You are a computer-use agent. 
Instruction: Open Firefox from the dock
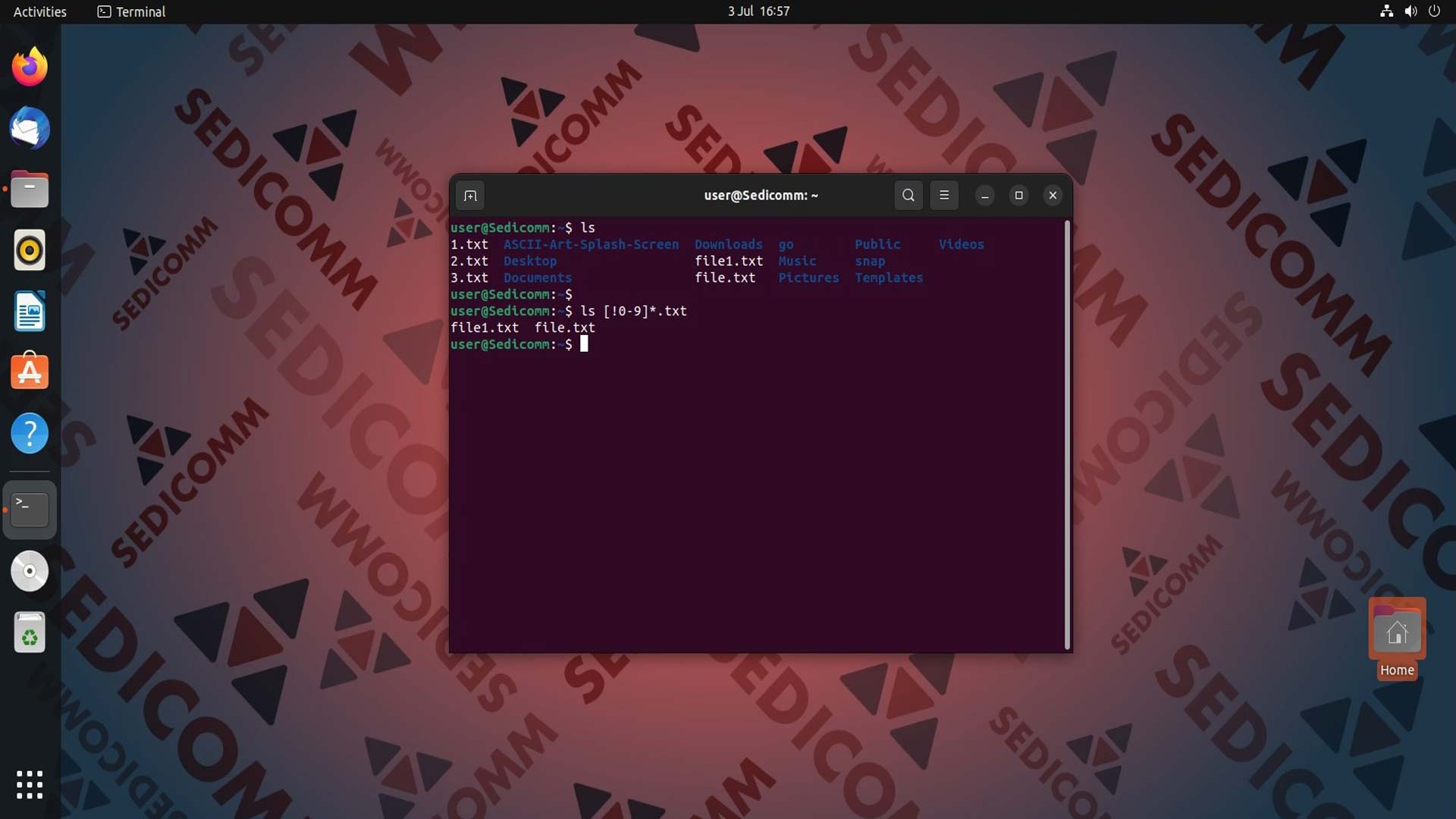point(30,67)
